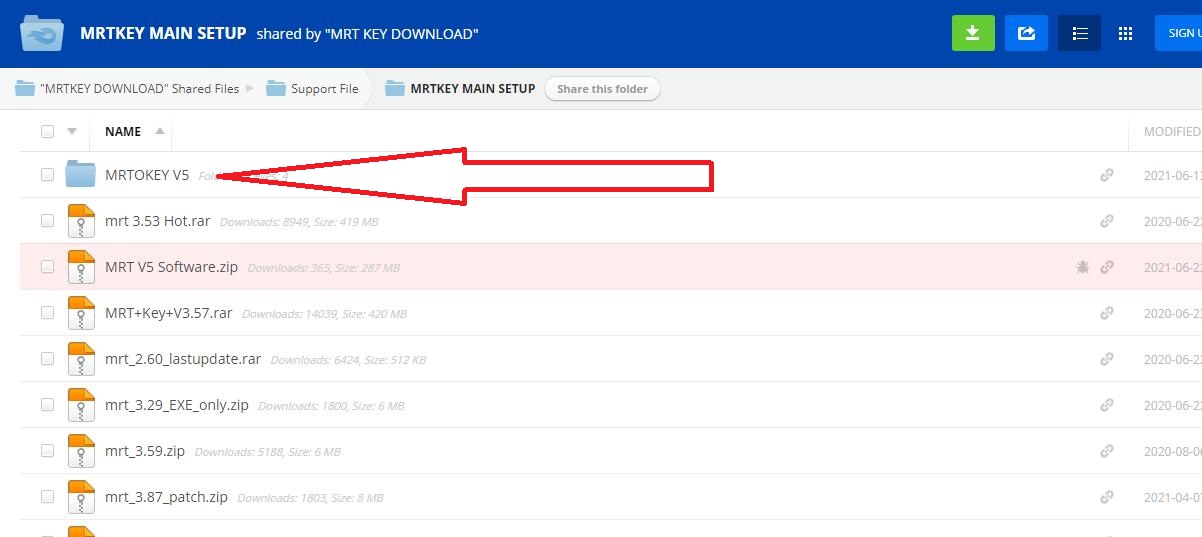Open file MRT+Key+V3.57.rar
Viewport: 1202px width, 537px height.
(169, 313)
